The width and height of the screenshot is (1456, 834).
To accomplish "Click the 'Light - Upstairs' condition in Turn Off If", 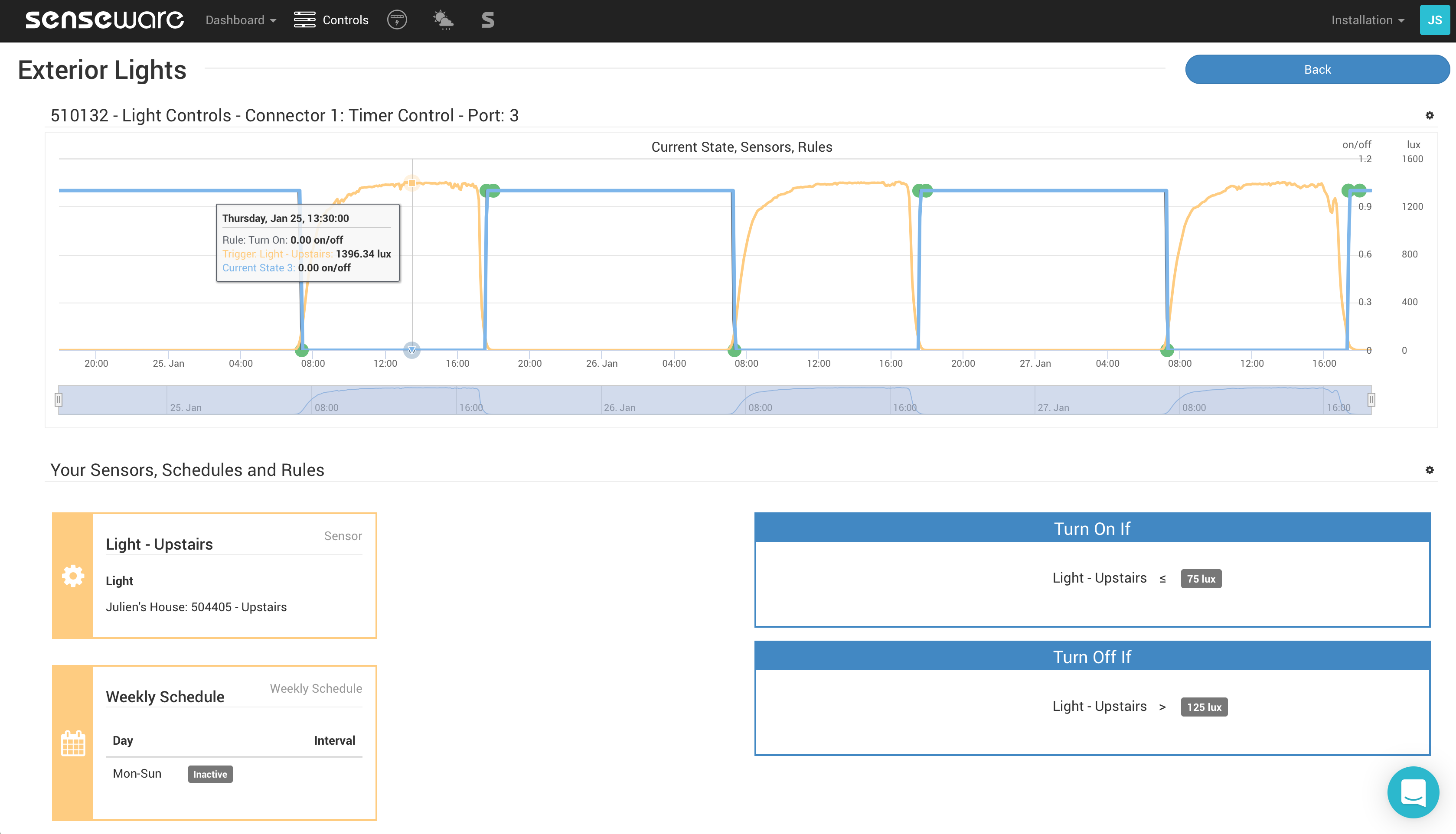I will click(x=1099, y=706).
